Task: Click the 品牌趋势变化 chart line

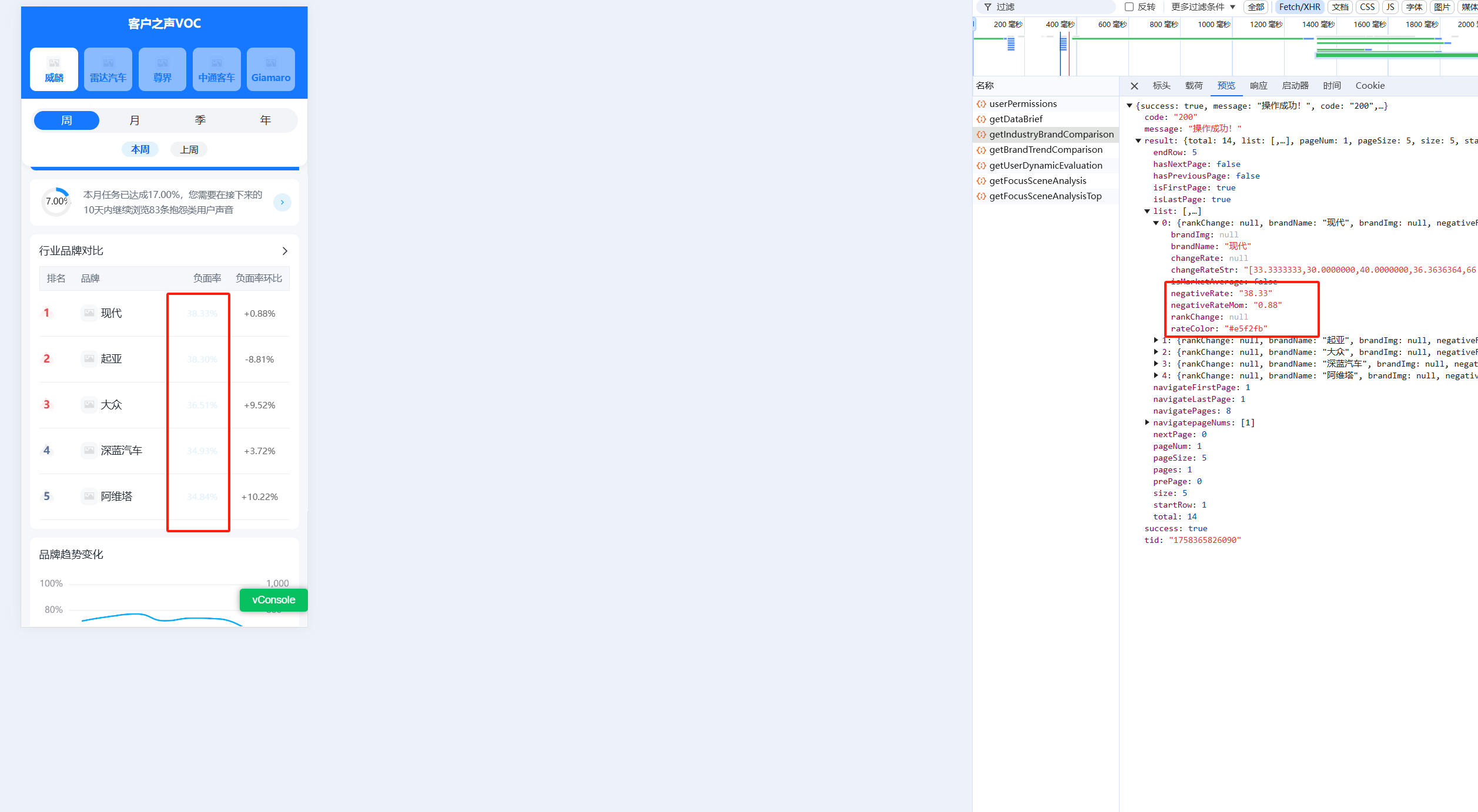Action: click(162, 619)
